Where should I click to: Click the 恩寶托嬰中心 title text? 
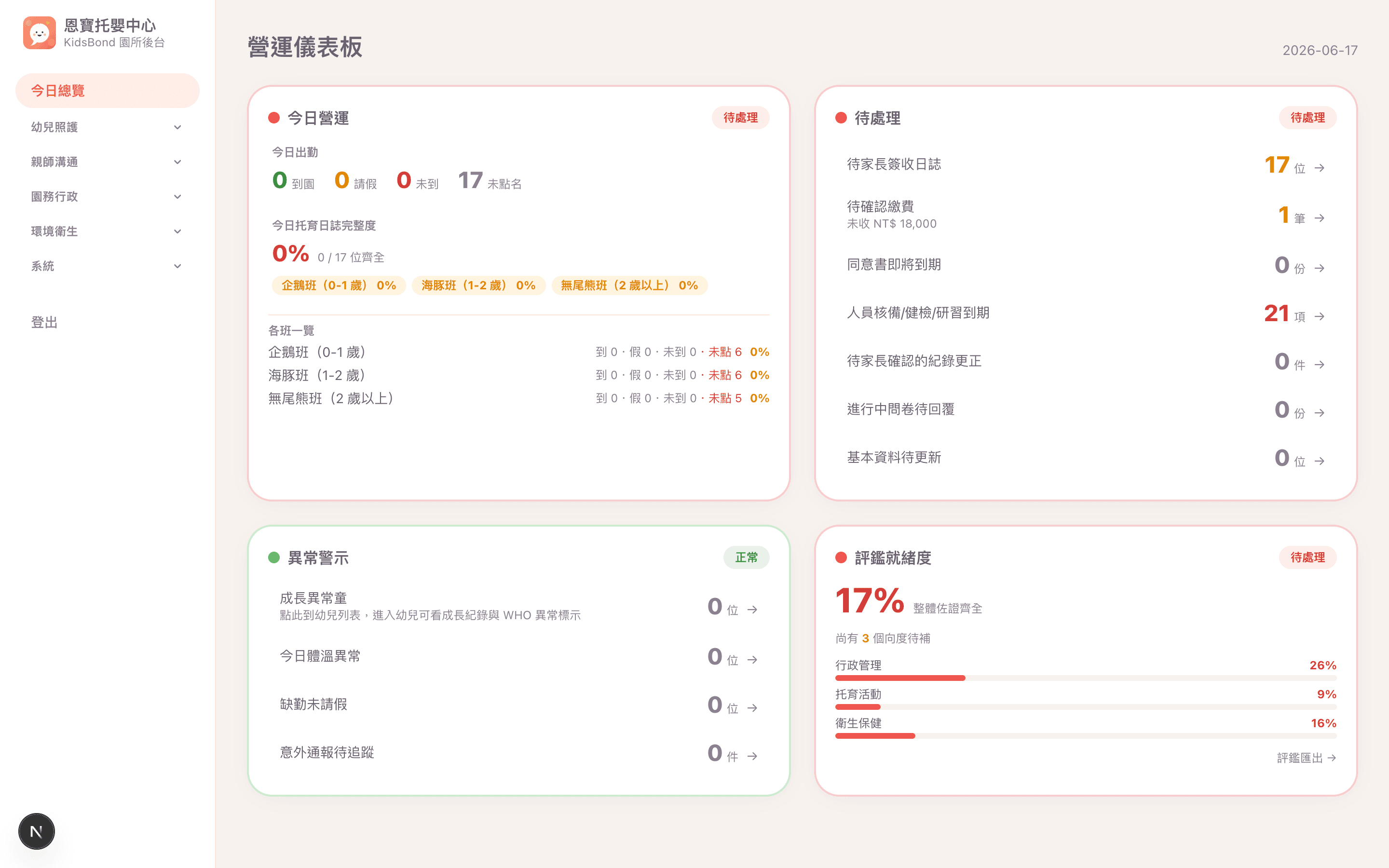(109, 25)
